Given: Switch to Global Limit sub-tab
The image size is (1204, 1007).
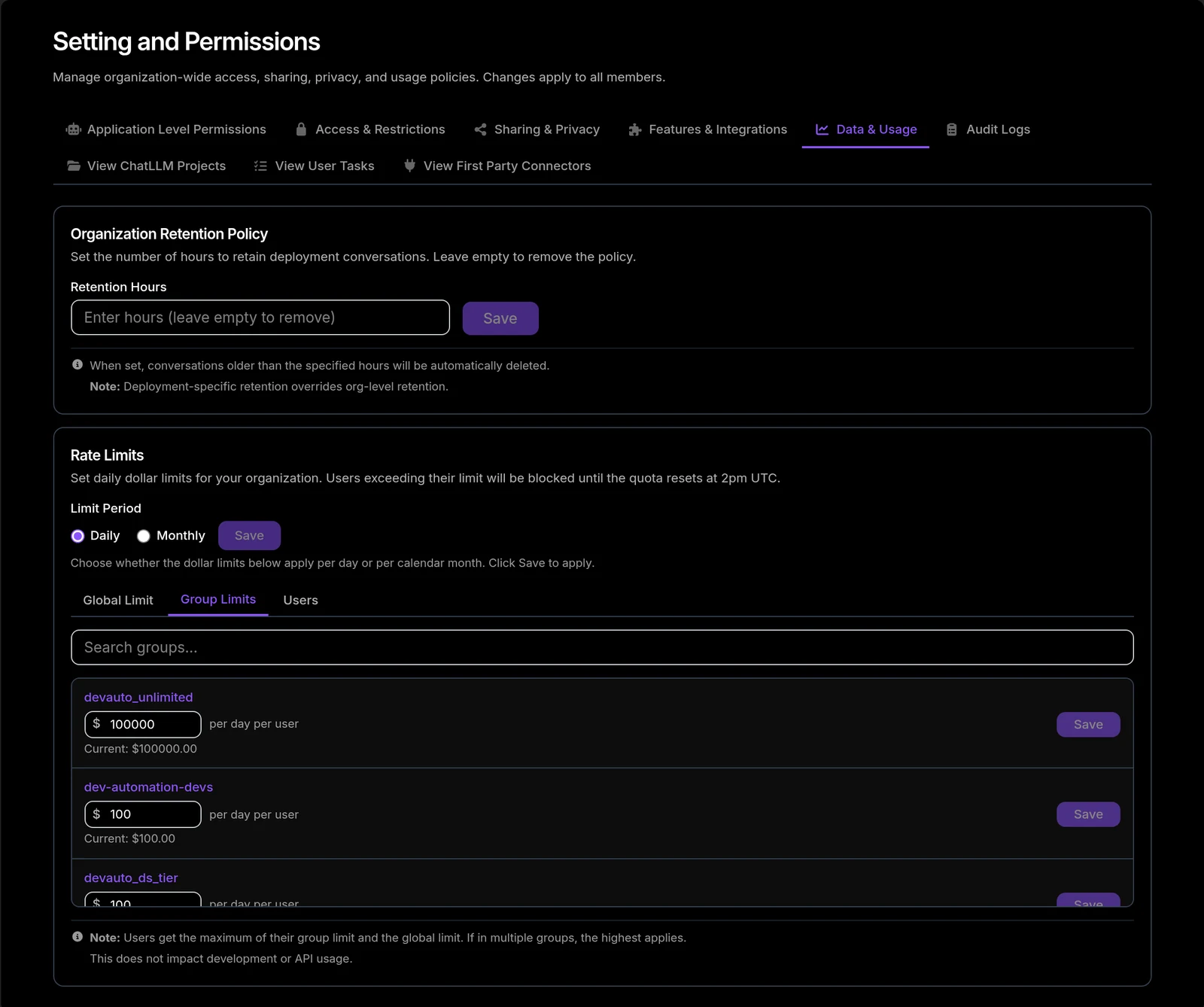Looking at the screenshot, I should (118, 600).
